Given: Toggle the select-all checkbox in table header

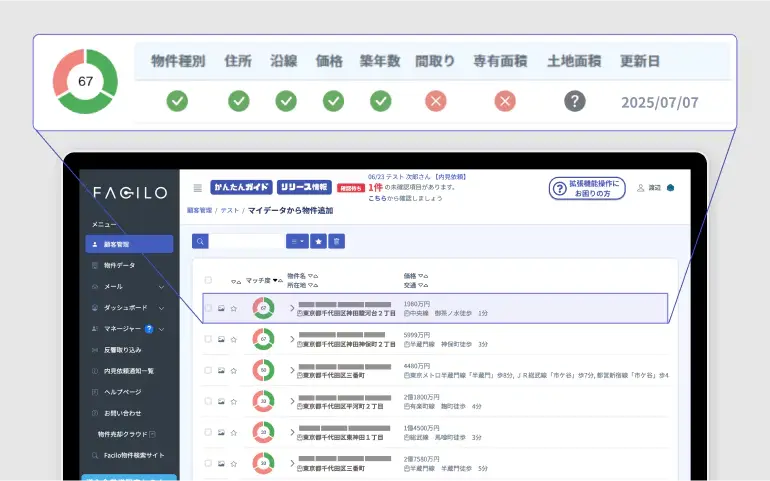Looking at the screenshot, I should 208,280.
